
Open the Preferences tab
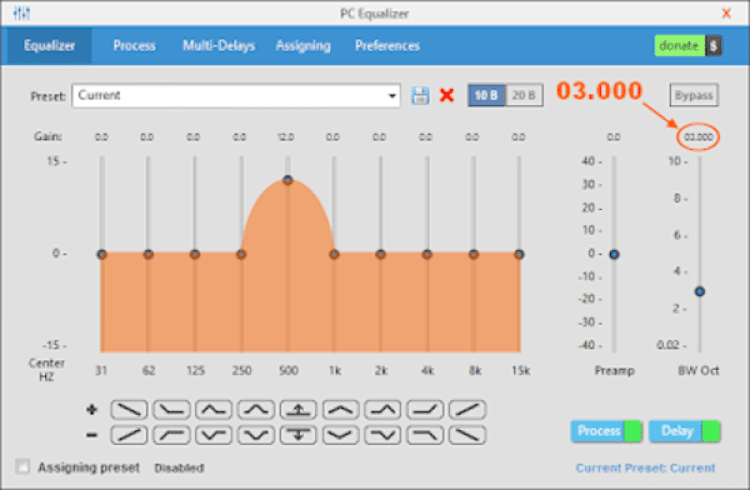coord(387,46)
